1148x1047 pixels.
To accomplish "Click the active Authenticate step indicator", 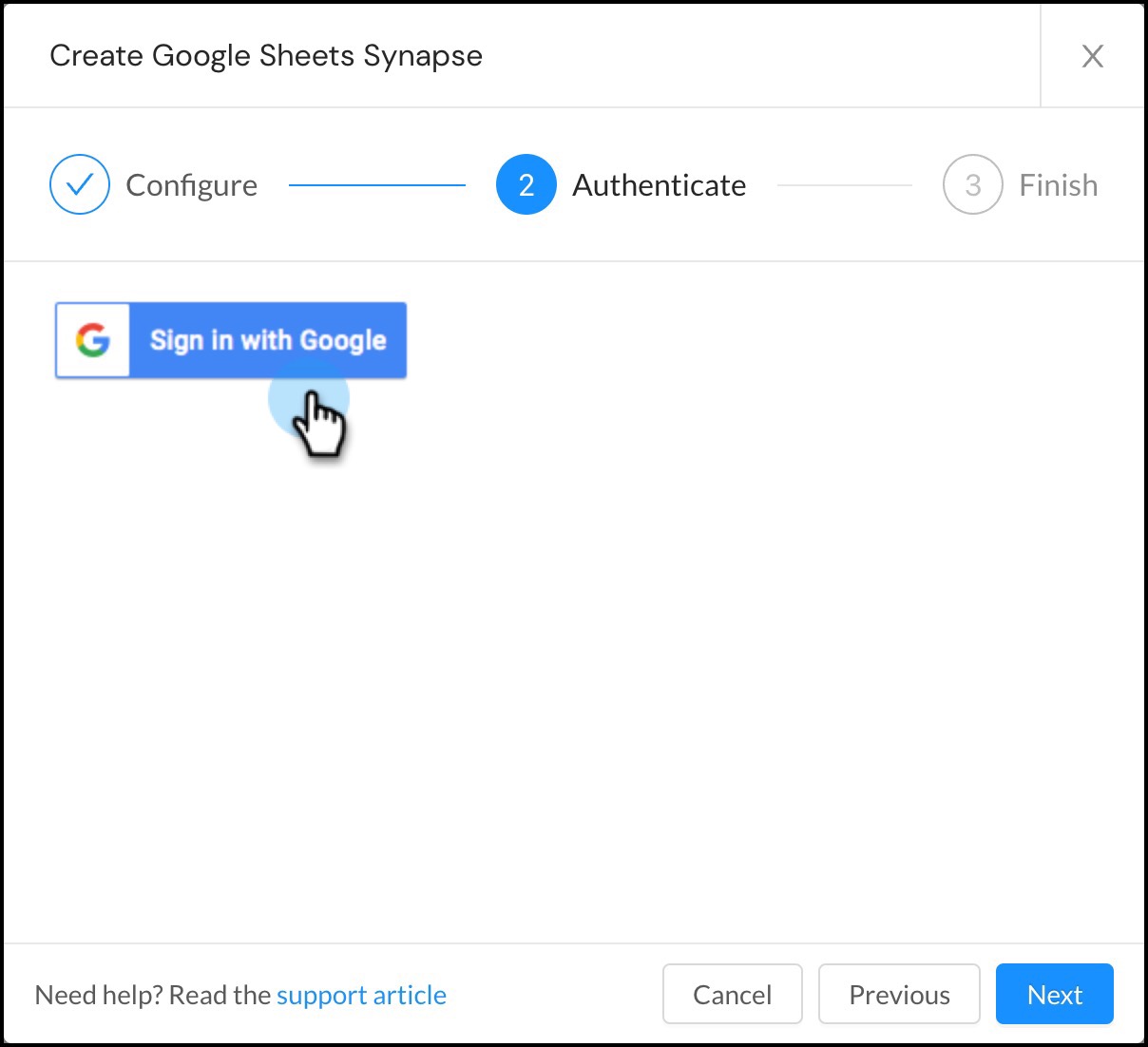I will coord(526,184).
